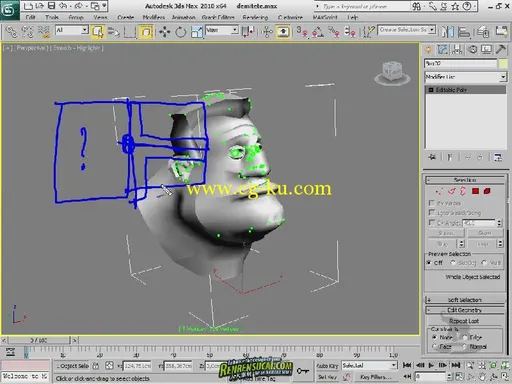Viewport: 512px width, 384px height.
Task: Select the Border sub-object level icon
Action: tap(463, 191)
